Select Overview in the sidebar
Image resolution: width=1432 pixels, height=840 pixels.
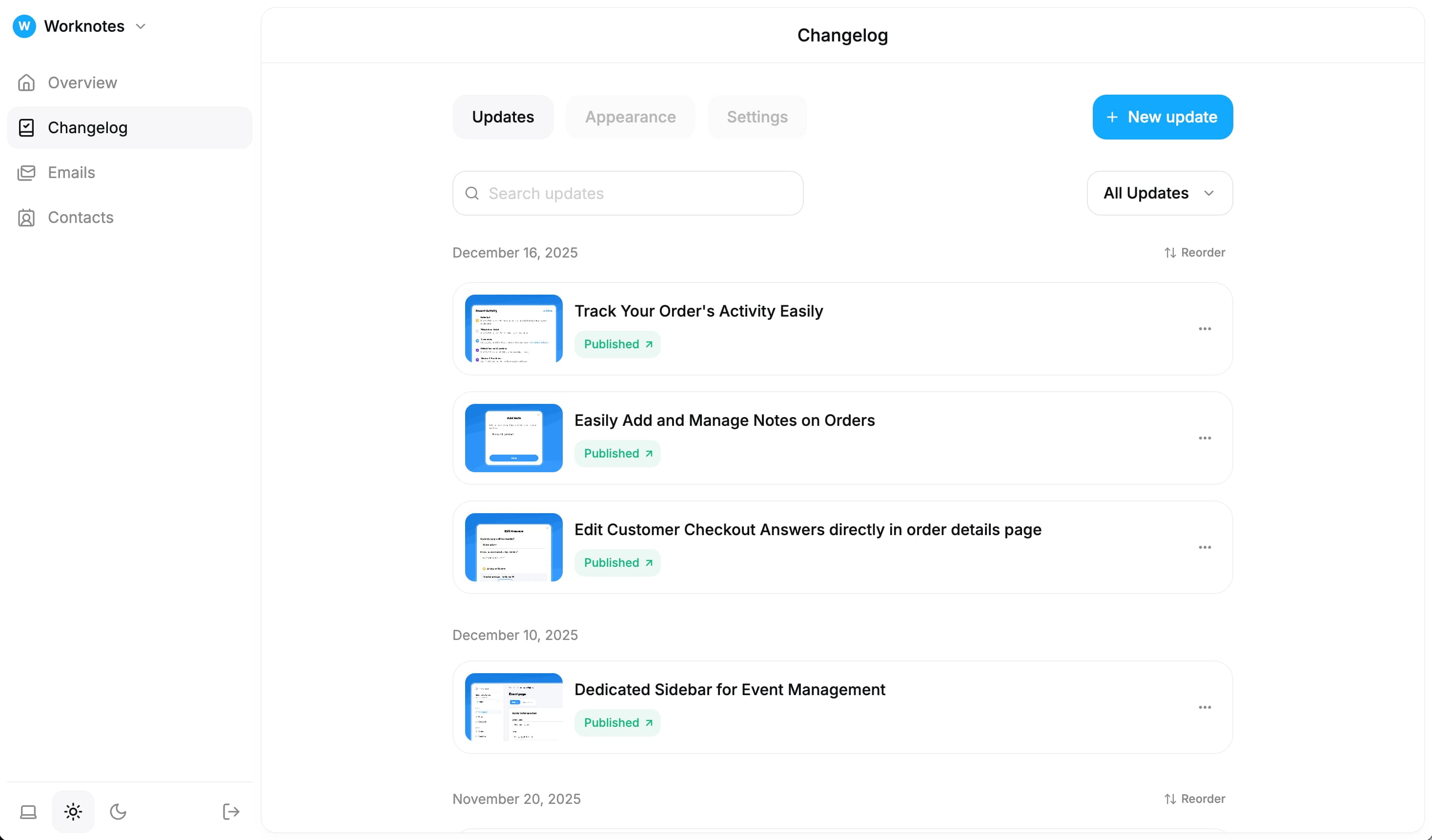82,82
